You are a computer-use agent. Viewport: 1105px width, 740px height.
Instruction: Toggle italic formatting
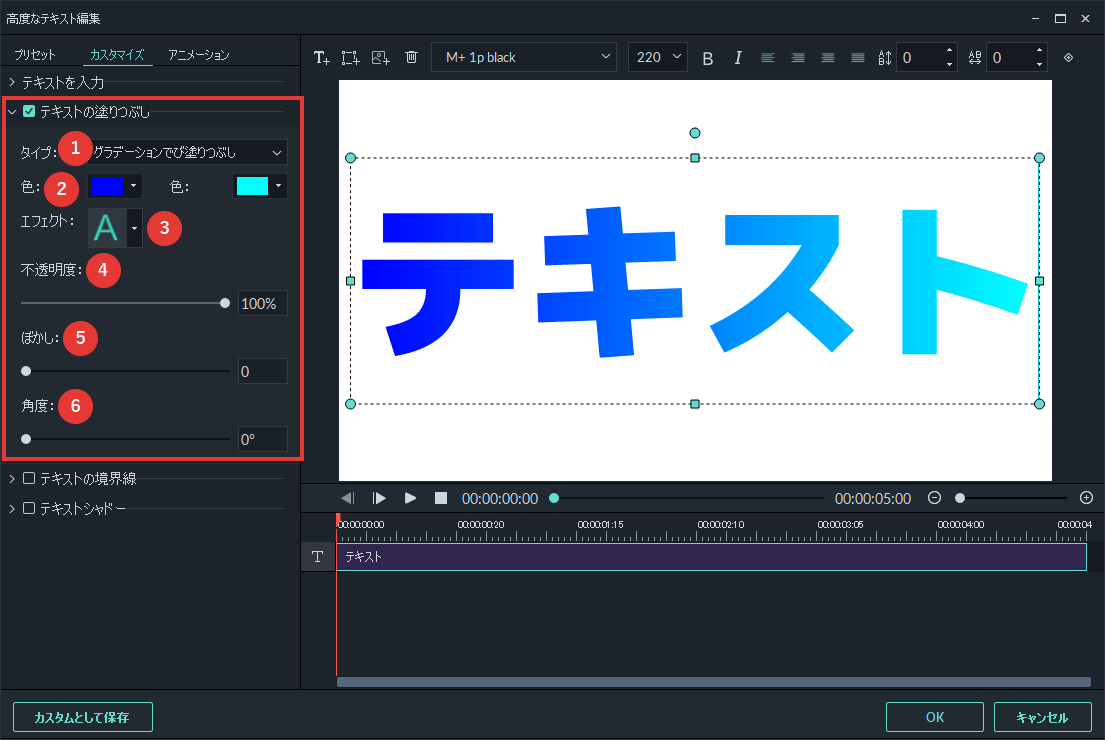click(x=738, y=58)
